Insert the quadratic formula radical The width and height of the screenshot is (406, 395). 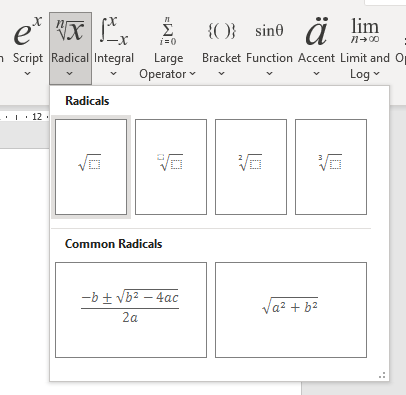131,310
